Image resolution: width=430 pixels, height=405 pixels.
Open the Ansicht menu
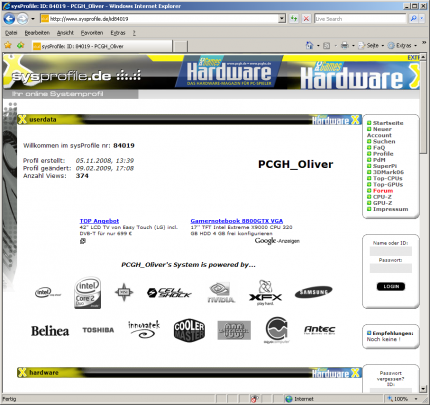(x=65, y=33)
